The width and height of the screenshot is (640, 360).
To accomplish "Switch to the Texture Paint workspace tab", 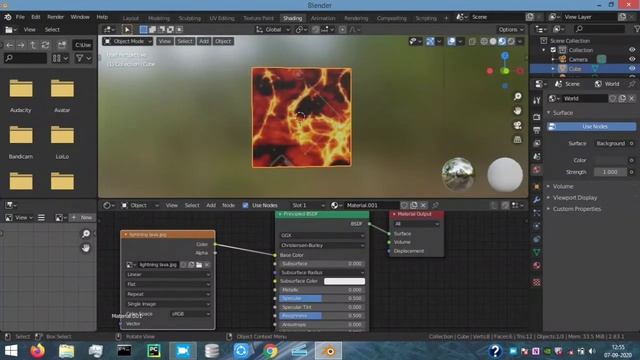I will tap(258, 18).
